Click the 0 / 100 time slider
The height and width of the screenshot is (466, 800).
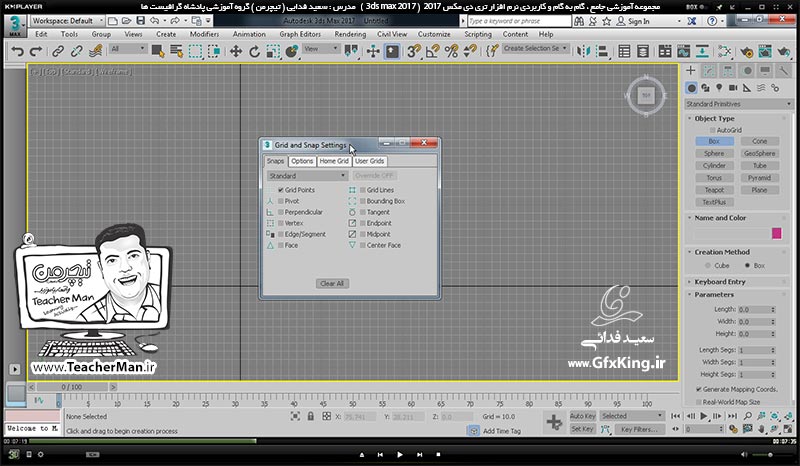pos(72,387)
